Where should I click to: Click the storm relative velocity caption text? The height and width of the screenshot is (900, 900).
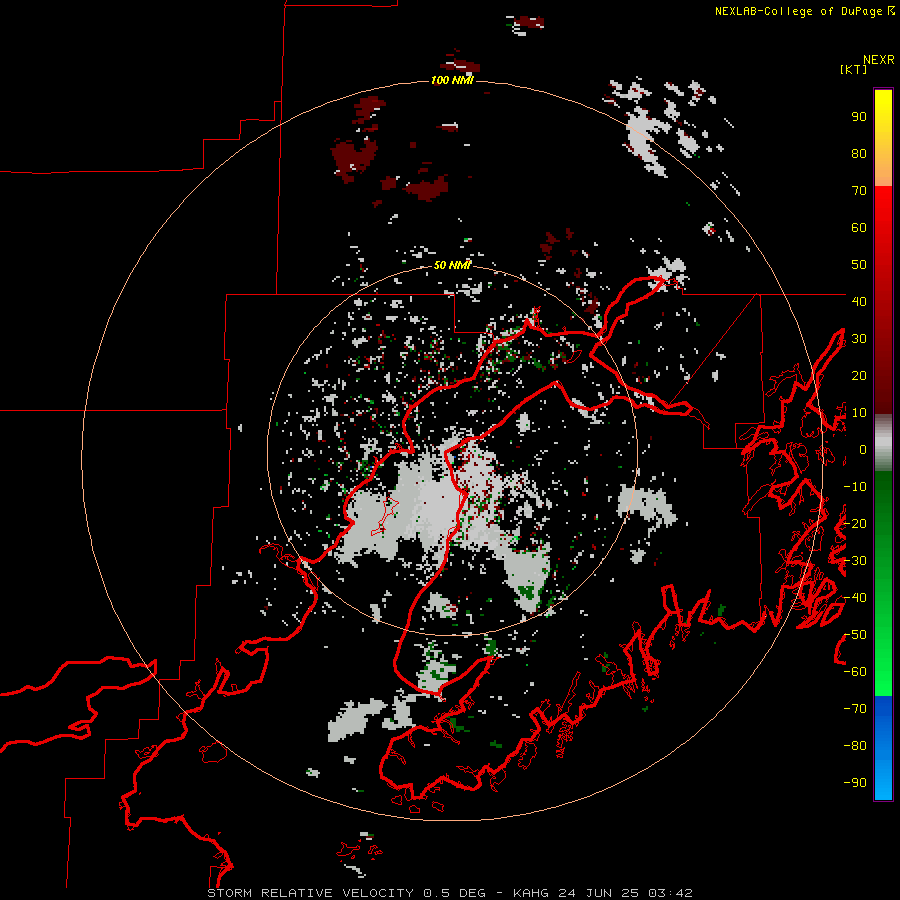click(450, 893)
